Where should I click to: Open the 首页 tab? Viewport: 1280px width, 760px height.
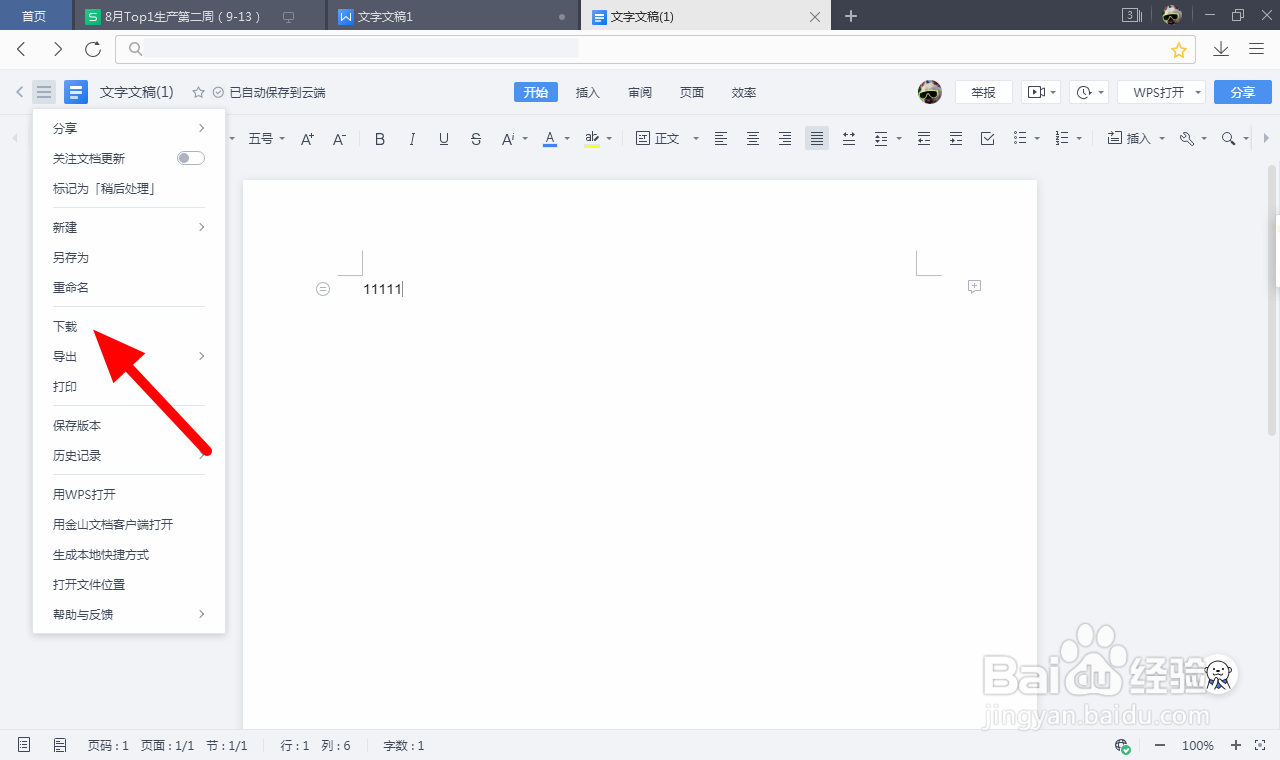coord(35,16)
